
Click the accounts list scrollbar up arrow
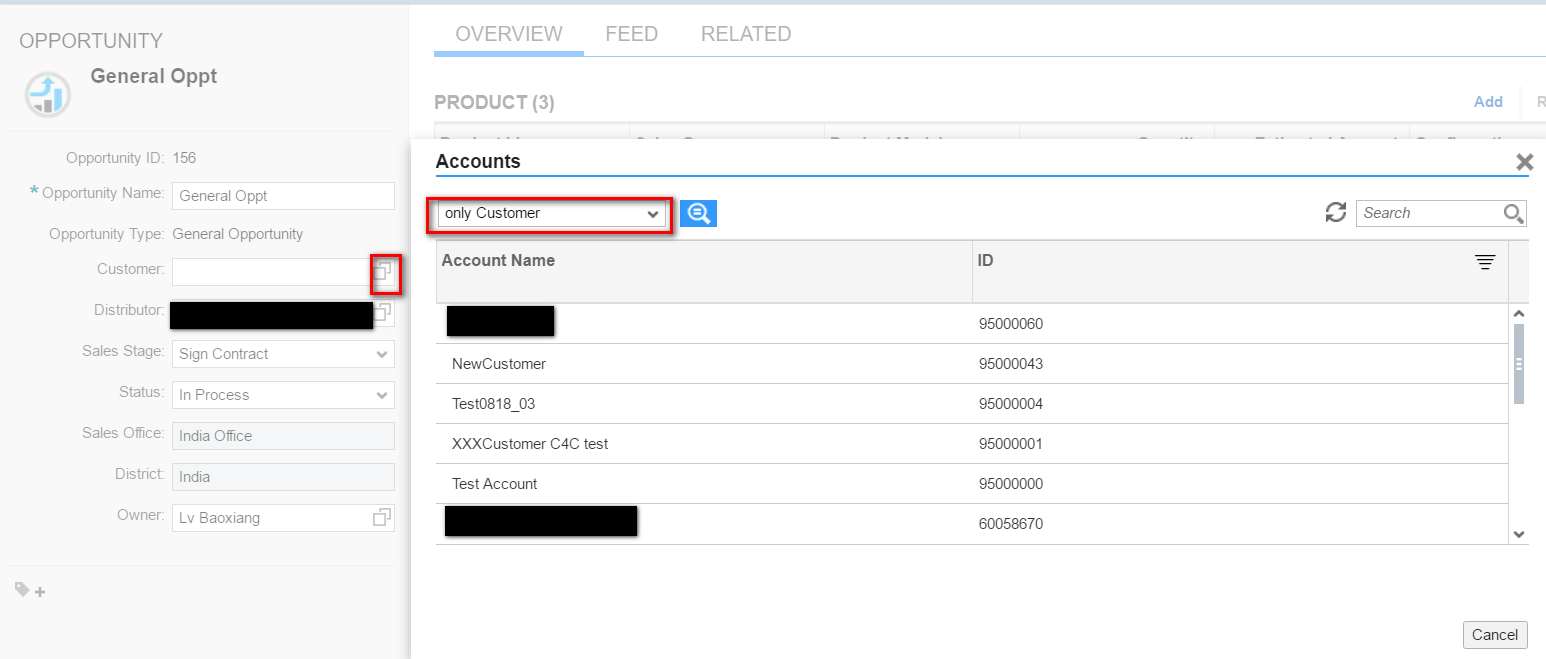click(x=1519, y=314)
